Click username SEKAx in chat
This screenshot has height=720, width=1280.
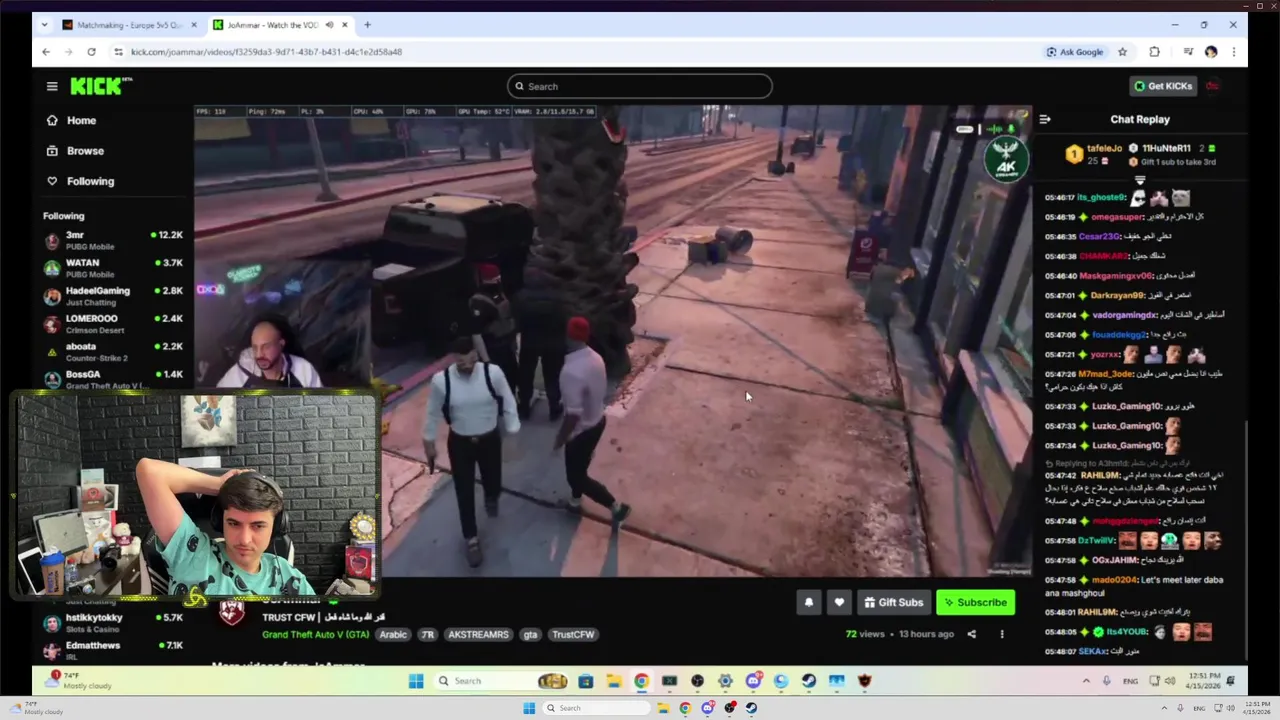click(x=1093, y=651)
